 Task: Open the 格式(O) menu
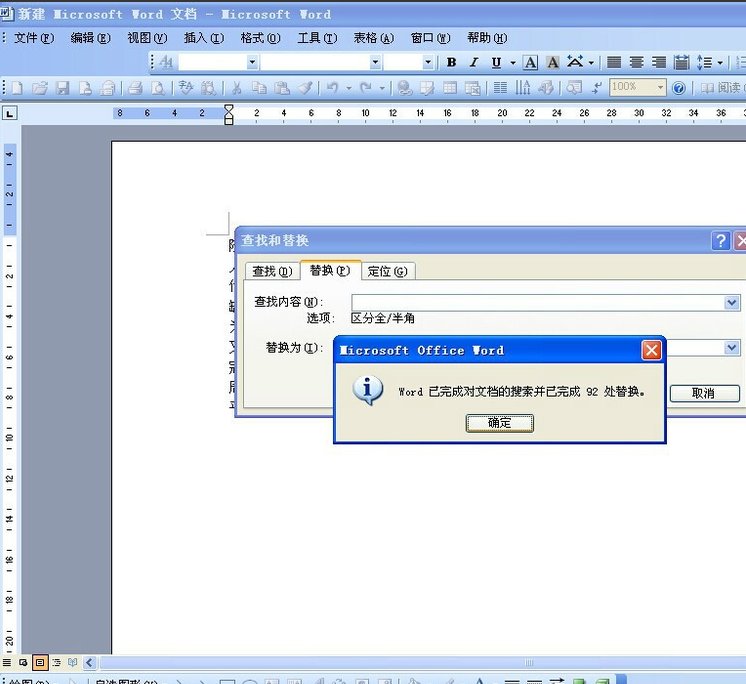[260, 38]
